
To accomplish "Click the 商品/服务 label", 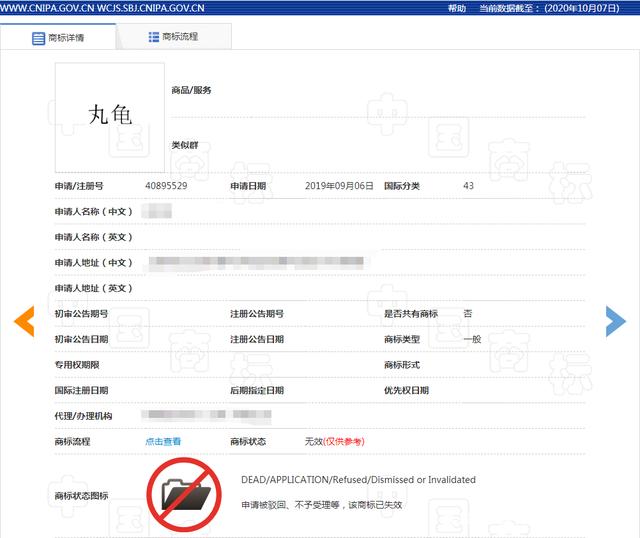I will tap(191, 90).
